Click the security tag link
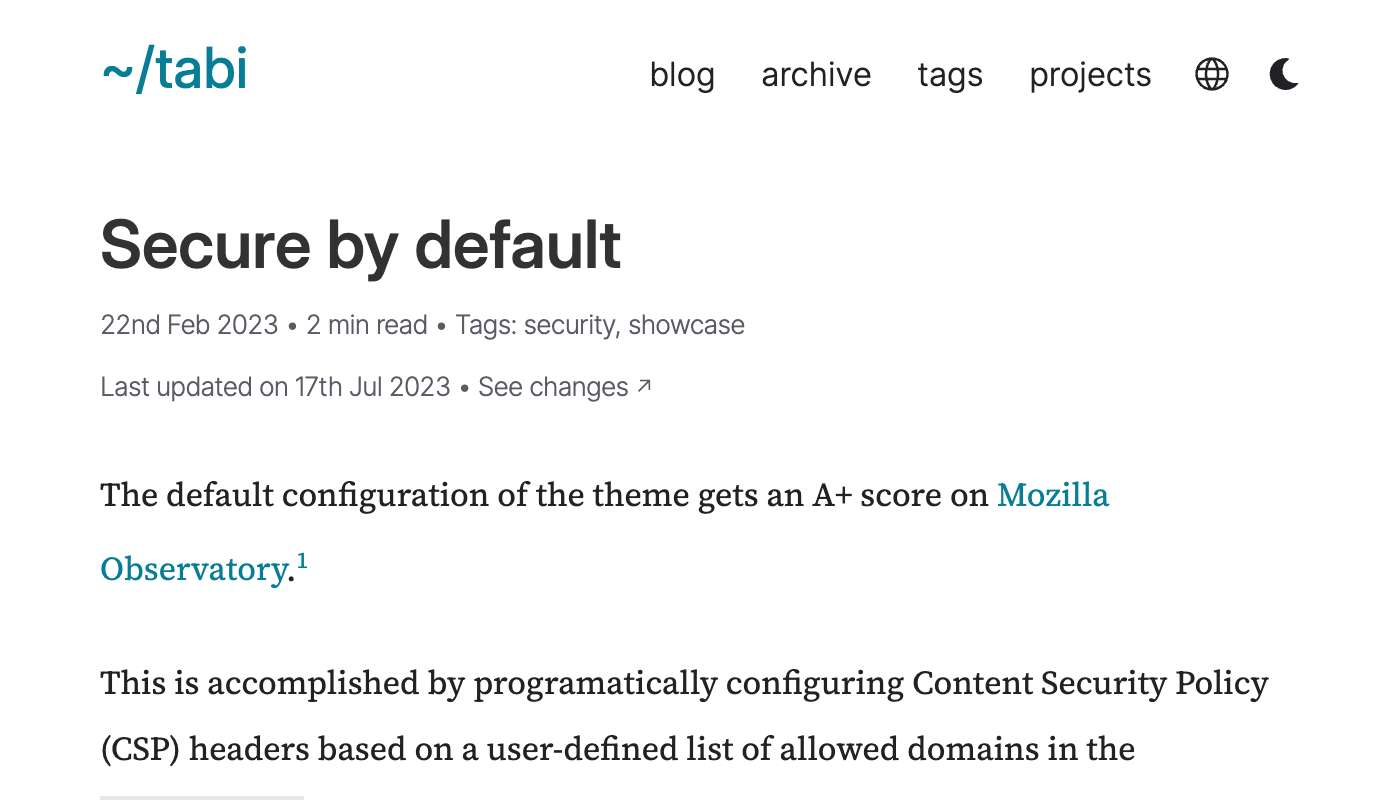Image resolution: width=1400 pixels, height=800 pixels. click(x=568, y=326)
